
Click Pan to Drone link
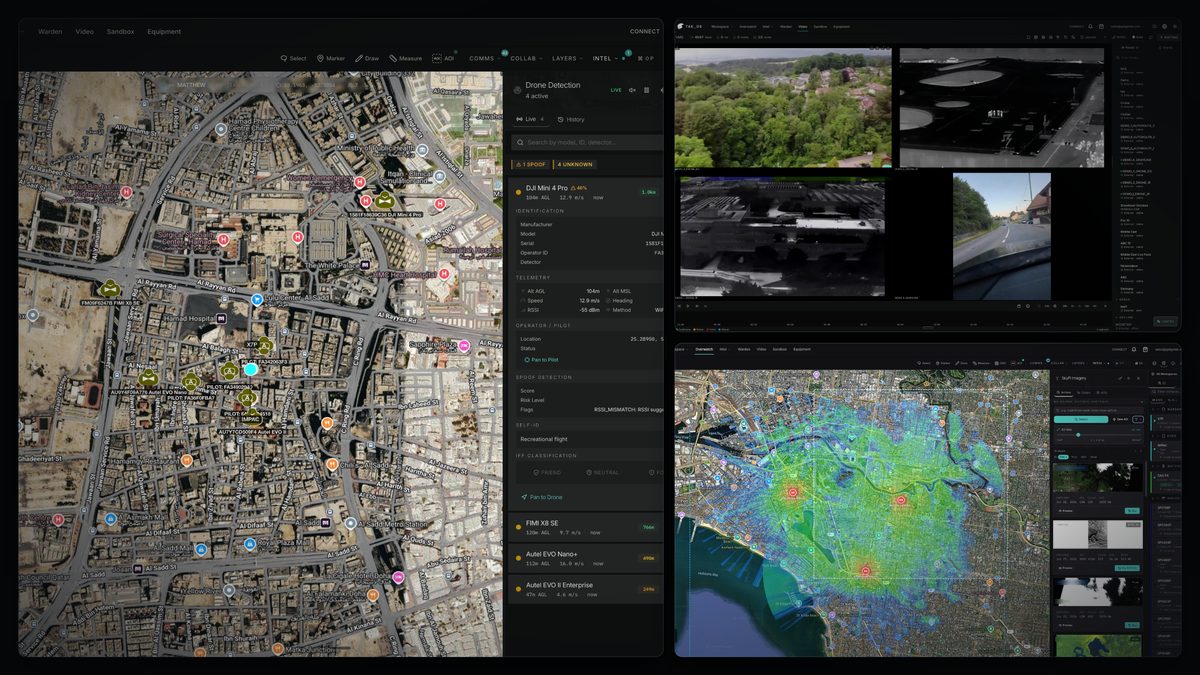[x=541, y=497]
